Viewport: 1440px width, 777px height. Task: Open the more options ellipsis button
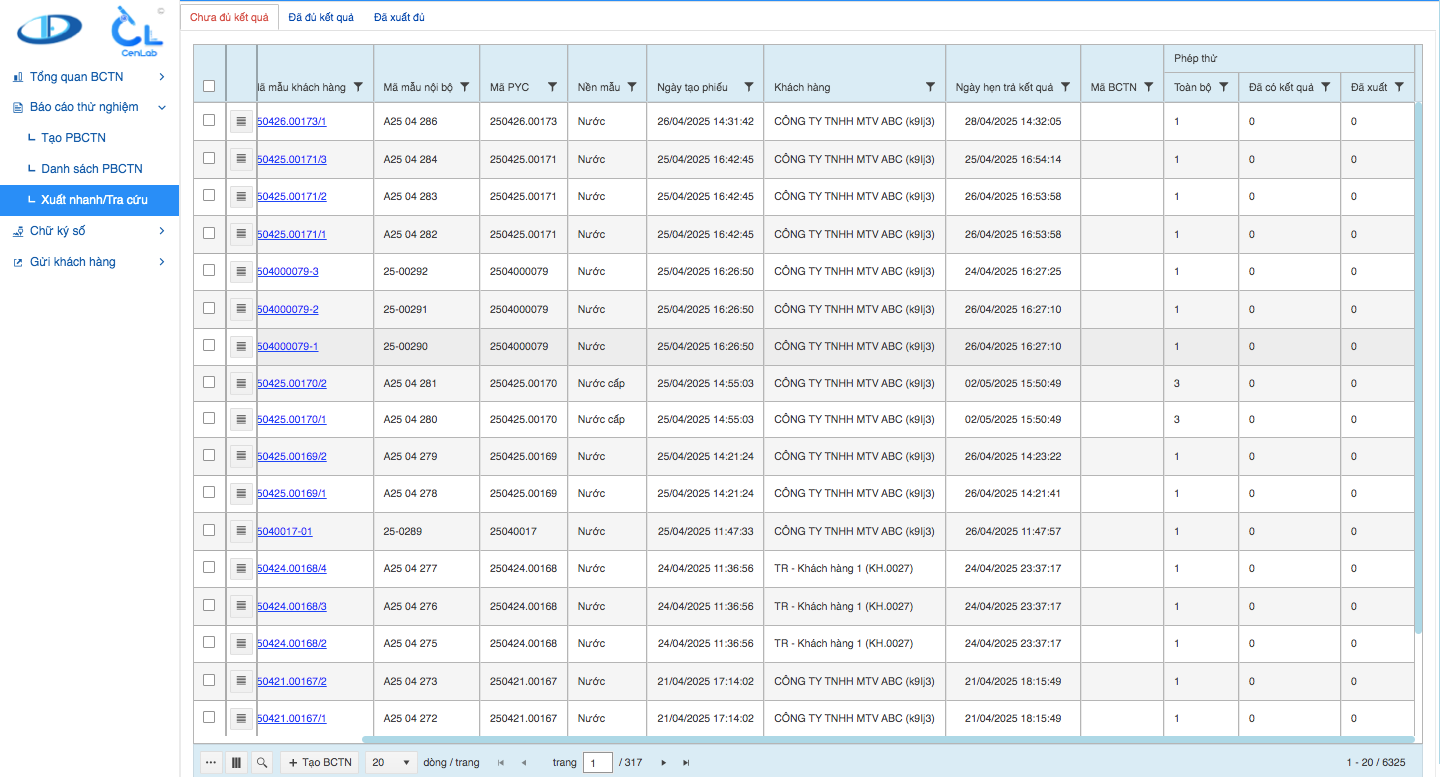[211, 762]
